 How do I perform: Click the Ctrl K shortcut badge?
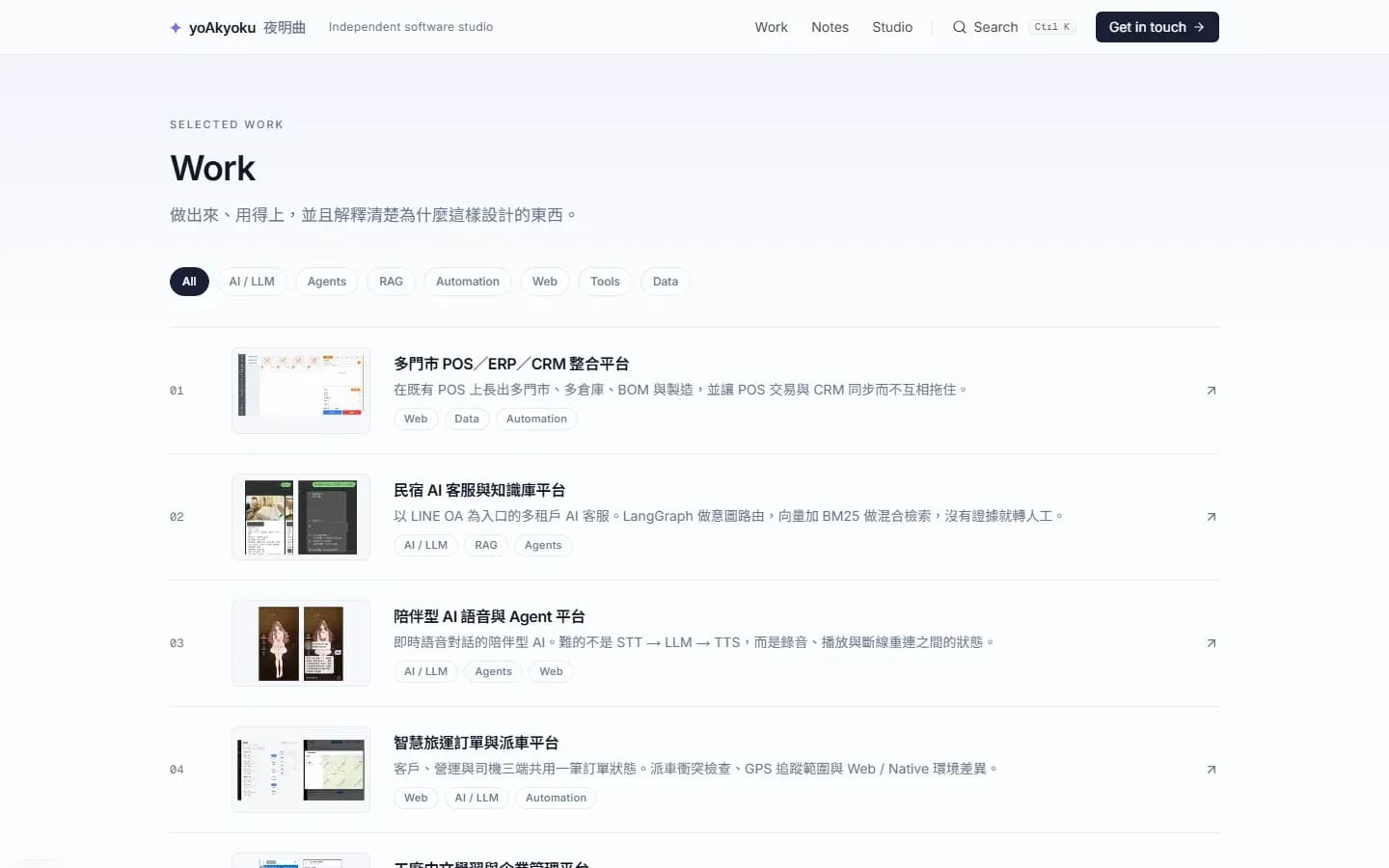[1051, 27]
